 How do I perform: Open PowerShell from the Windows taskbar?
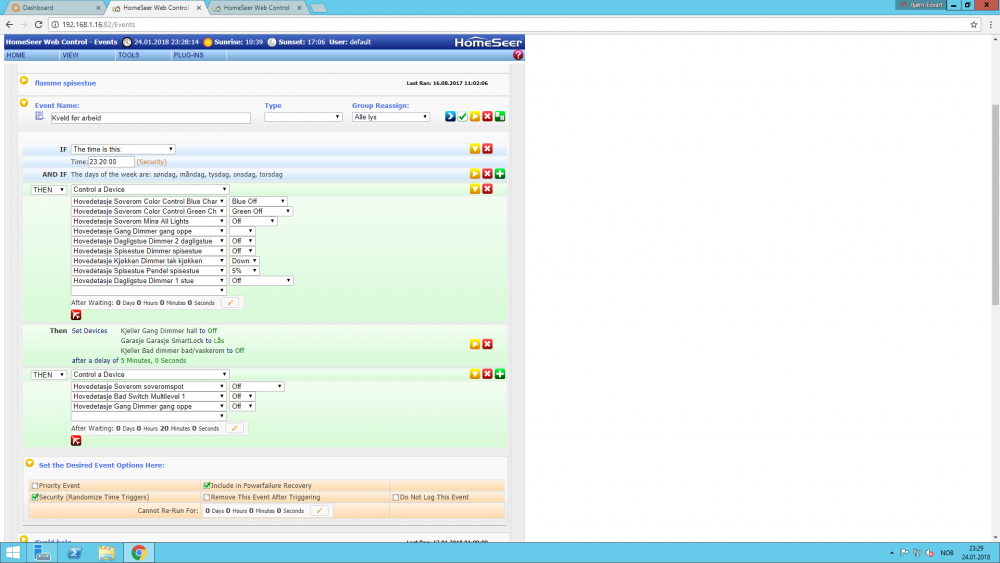click(74, 552)
